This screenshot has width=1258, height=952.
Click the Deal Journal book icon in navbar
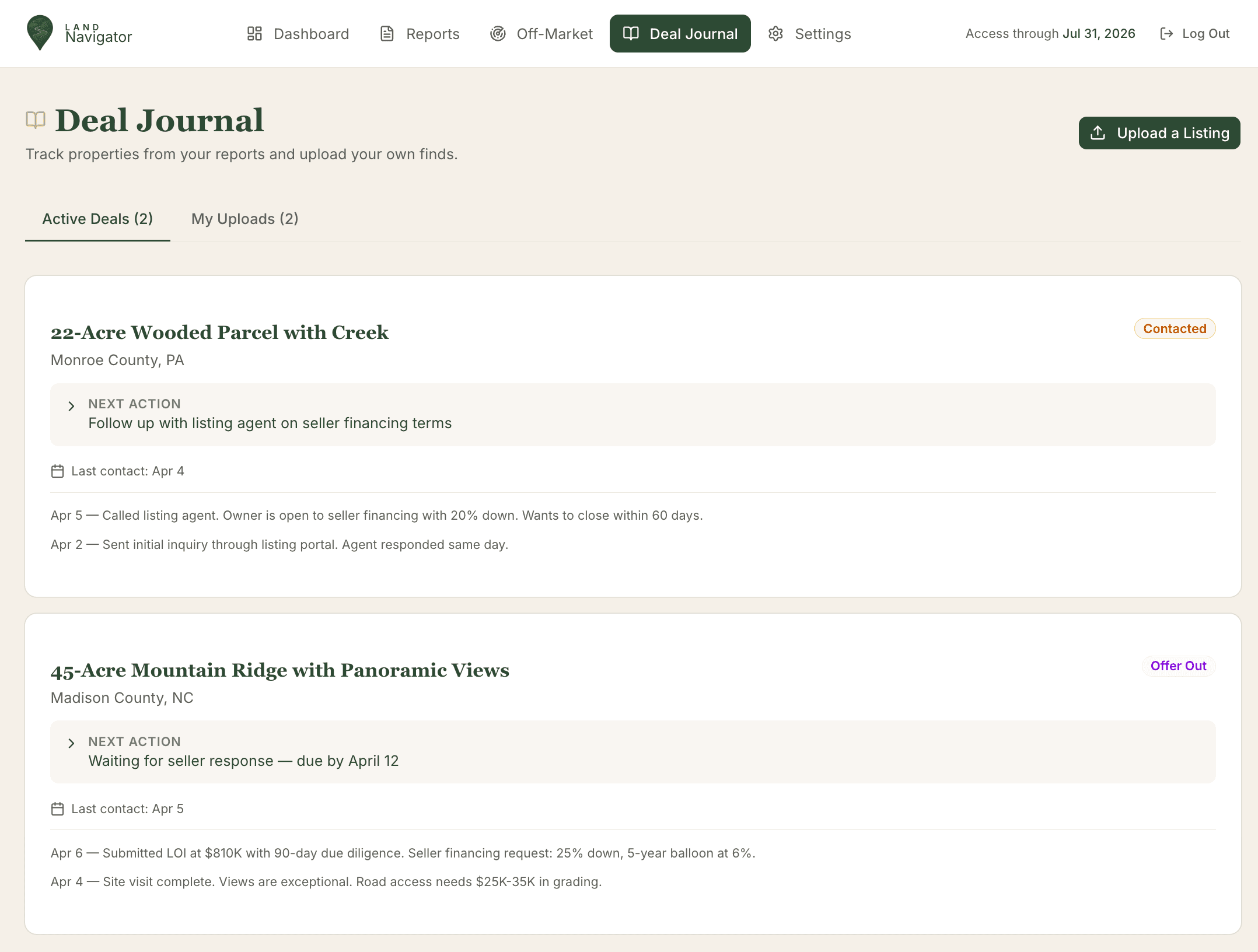tap(631, 34)
